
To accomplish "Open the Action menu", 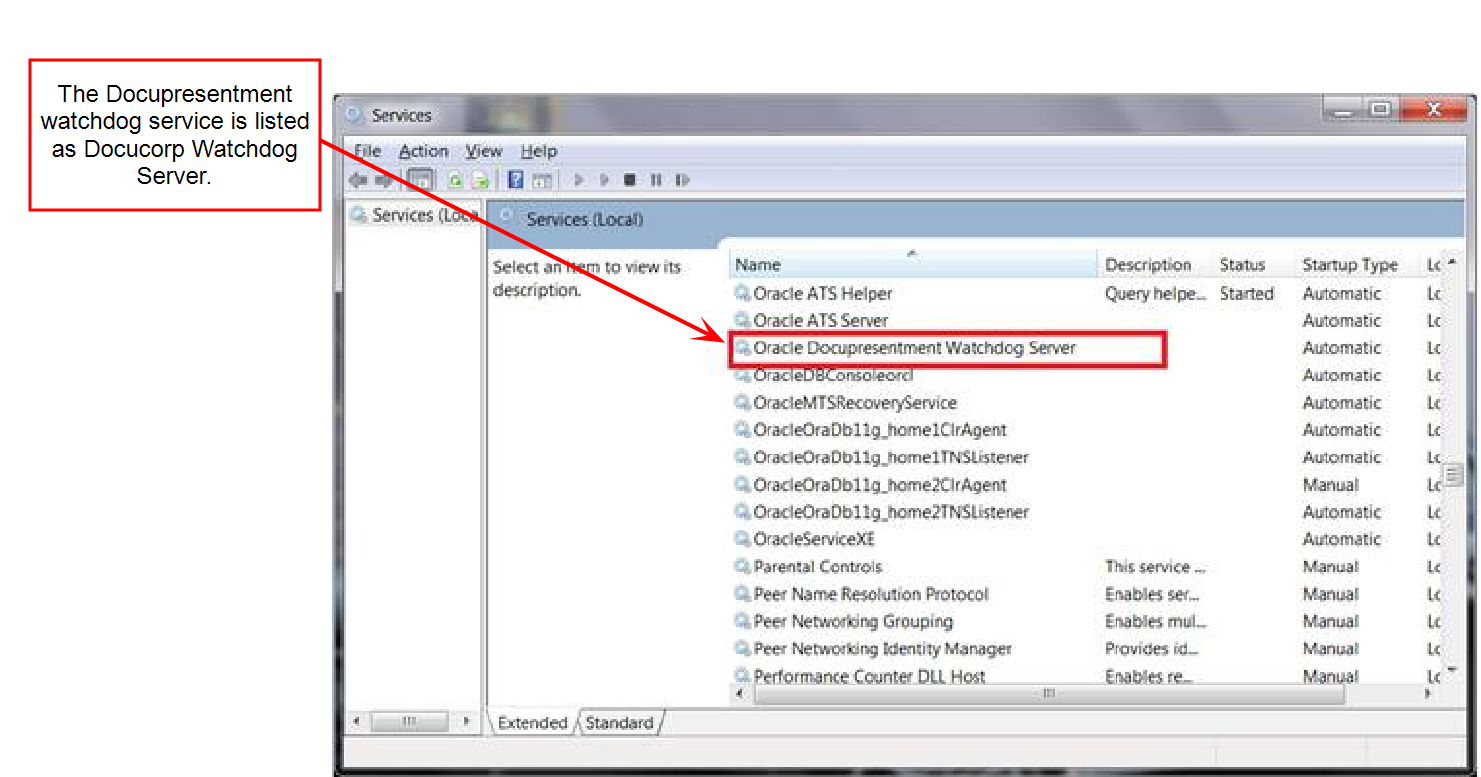I will click(x=423, y=151).
